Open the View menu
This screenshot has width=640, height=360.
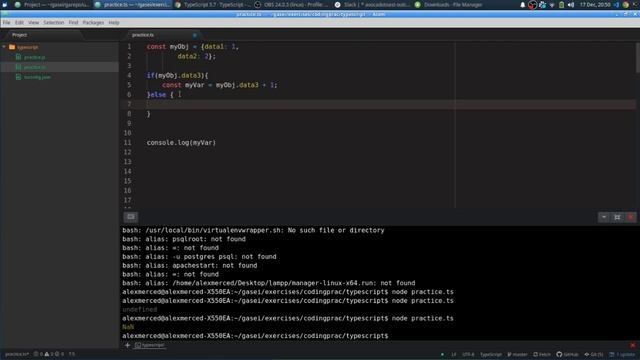[33, 23]
